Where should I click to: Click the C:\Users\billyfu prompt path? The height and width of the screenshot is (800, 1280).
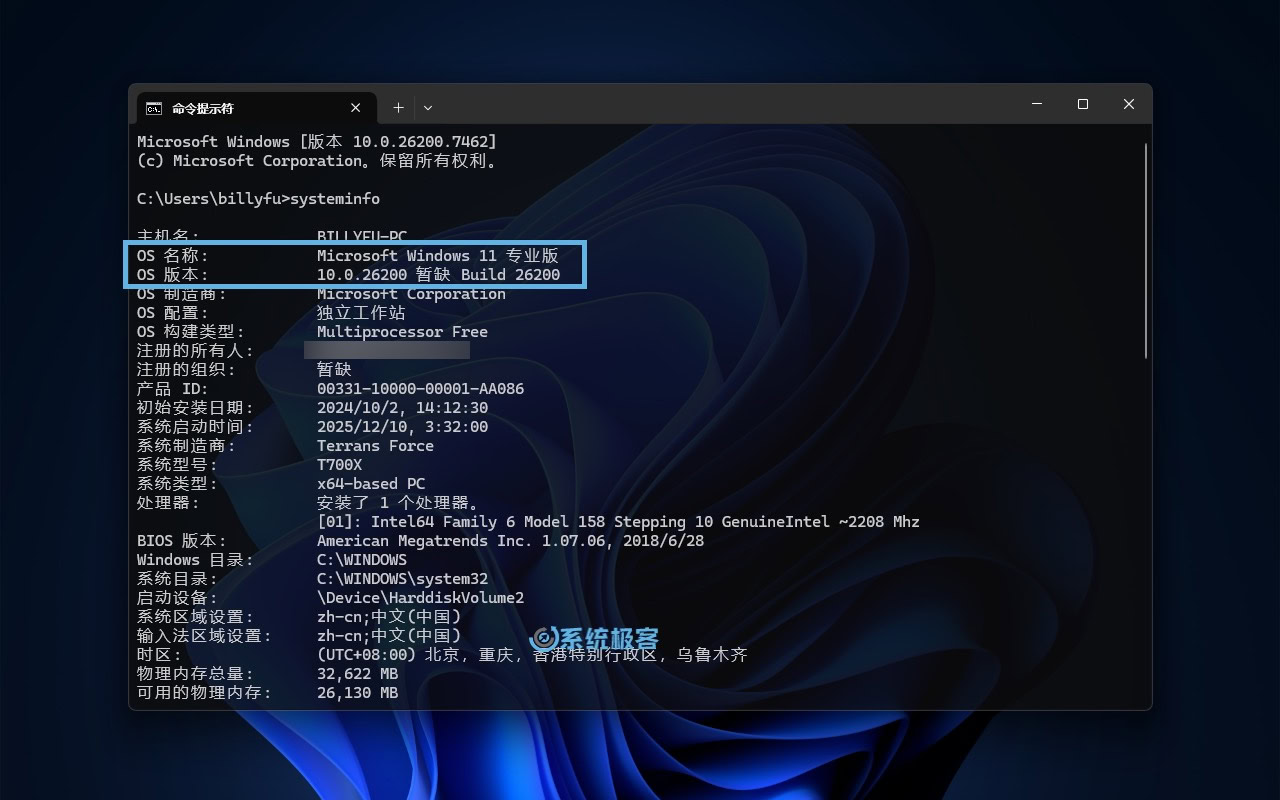click(x=208, y=198)
